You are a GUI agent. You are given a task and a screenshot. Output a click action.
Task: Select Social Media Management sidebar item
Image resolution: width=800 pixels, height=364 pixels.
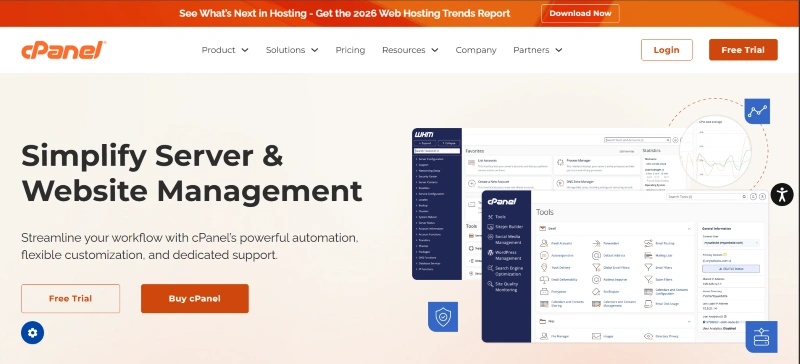coord(505,239)
